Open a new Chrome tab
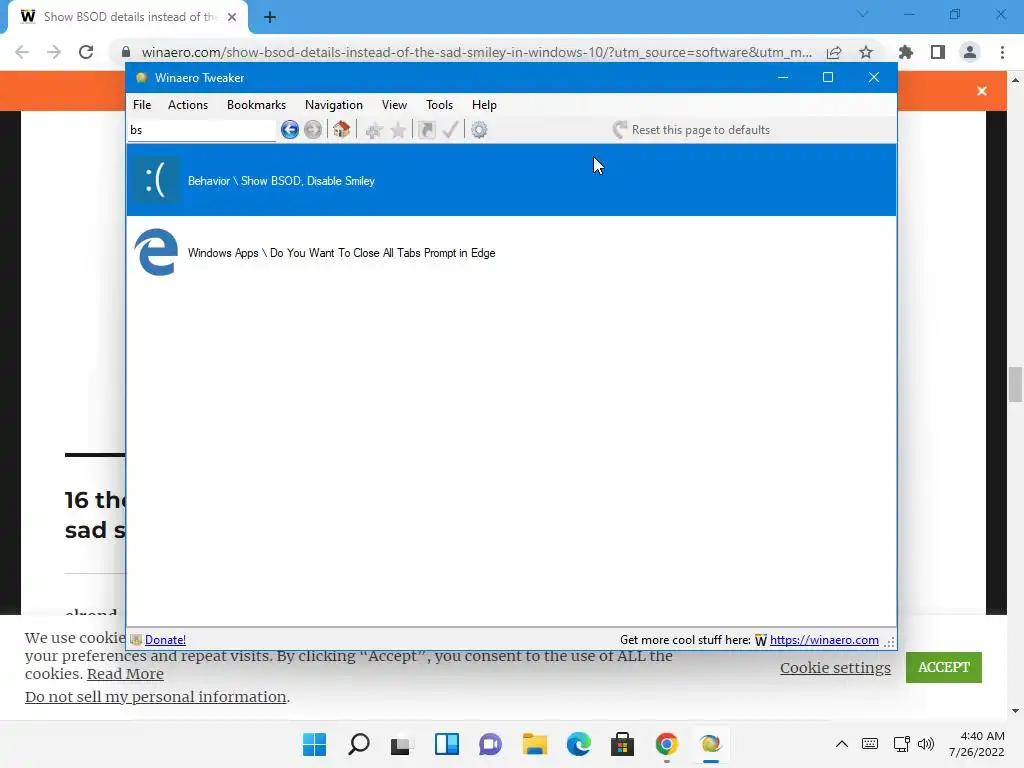The height and width of the screenshot is (768, 1024). click(x=270, y=17)
